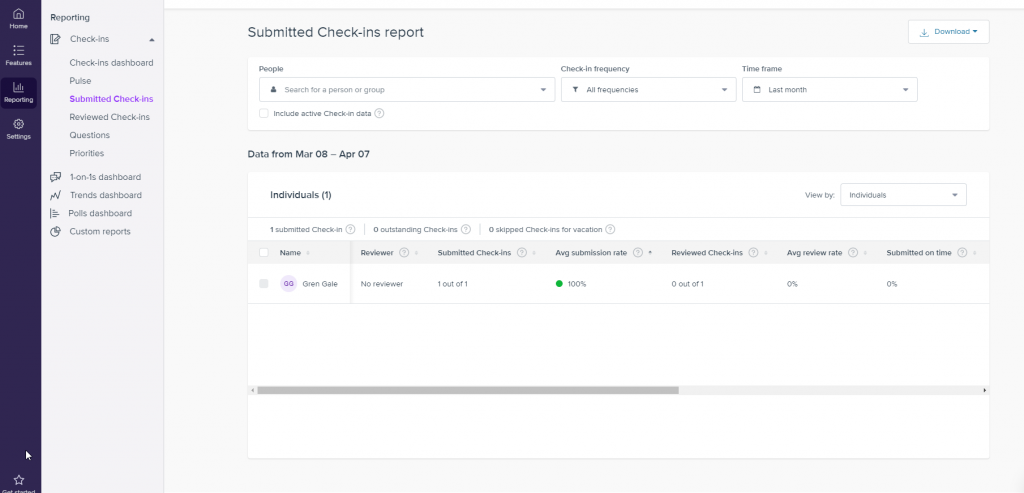Click the Trends dashboard line chart icon

pyautogui.click(x=56, y=195)
